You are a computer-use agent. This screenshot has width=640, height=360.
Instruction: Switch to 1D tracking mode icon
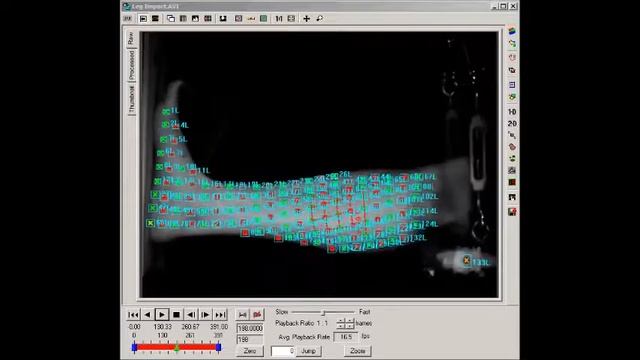click(x=512, y=111)
